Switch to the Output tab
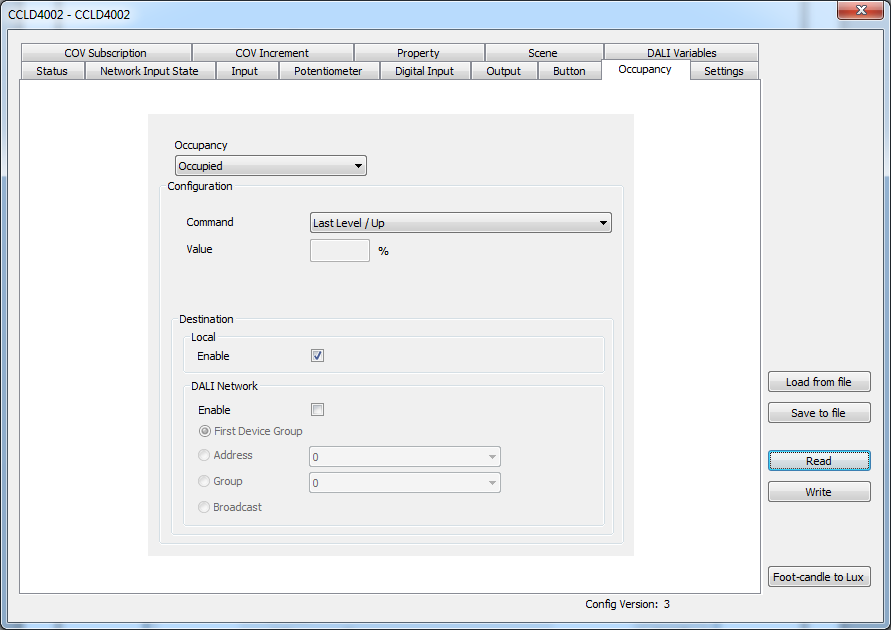Viewport: 891px width, 630px height. point(503,71)
